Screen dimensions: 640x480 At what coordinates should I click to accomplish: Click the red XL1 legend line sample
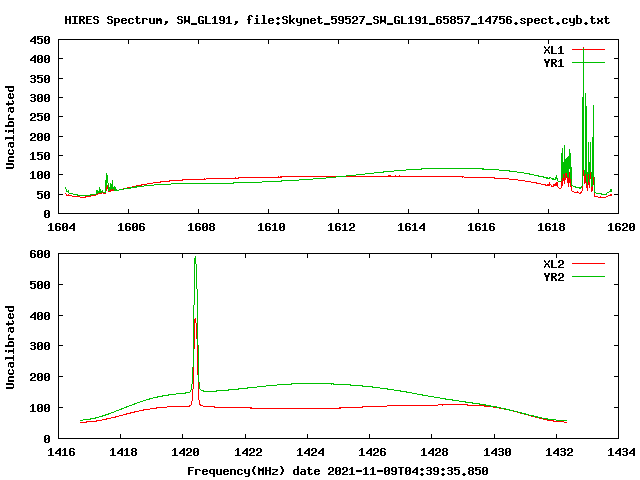588,49
